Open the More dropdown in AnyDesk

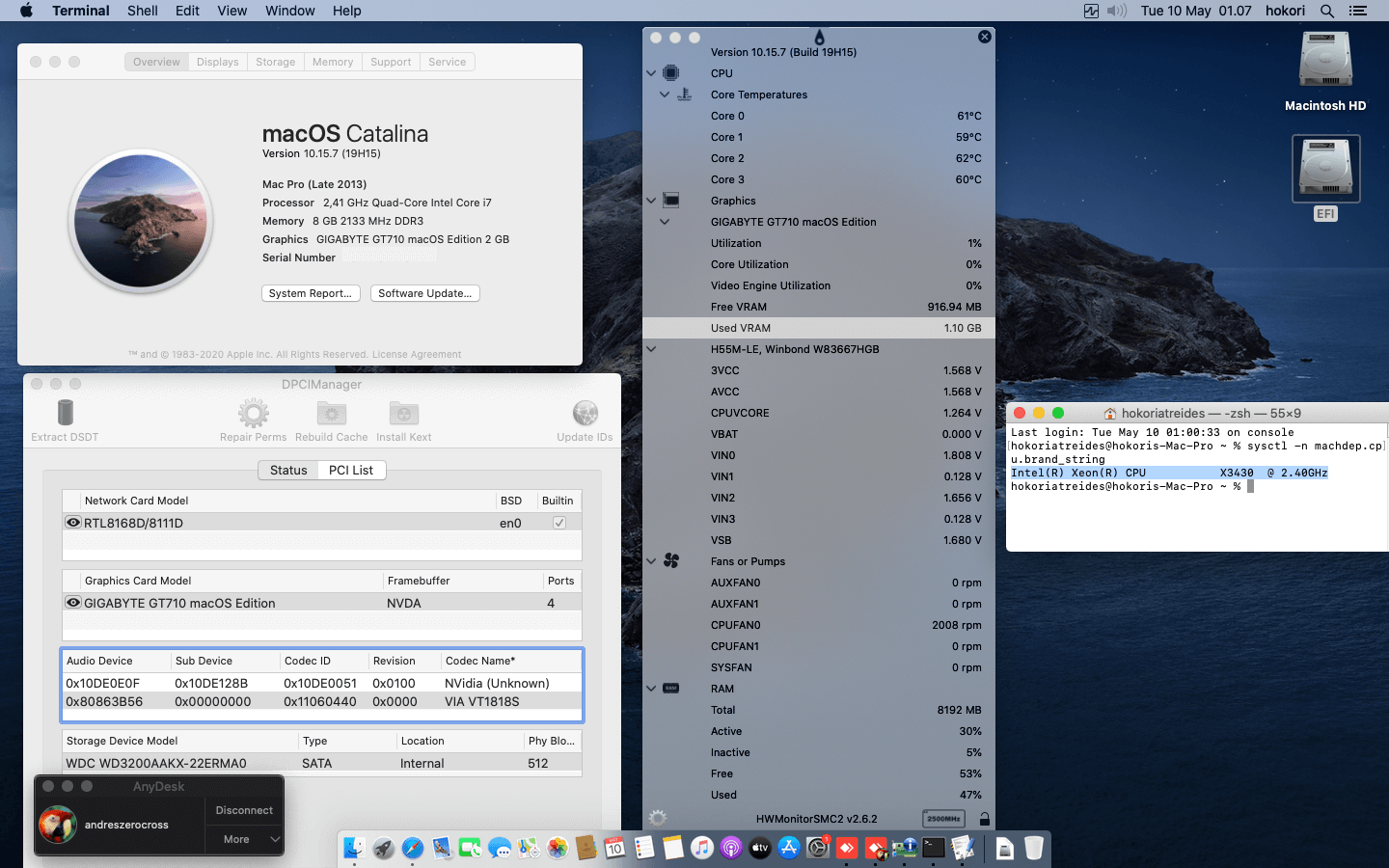(x=243, y=840)
